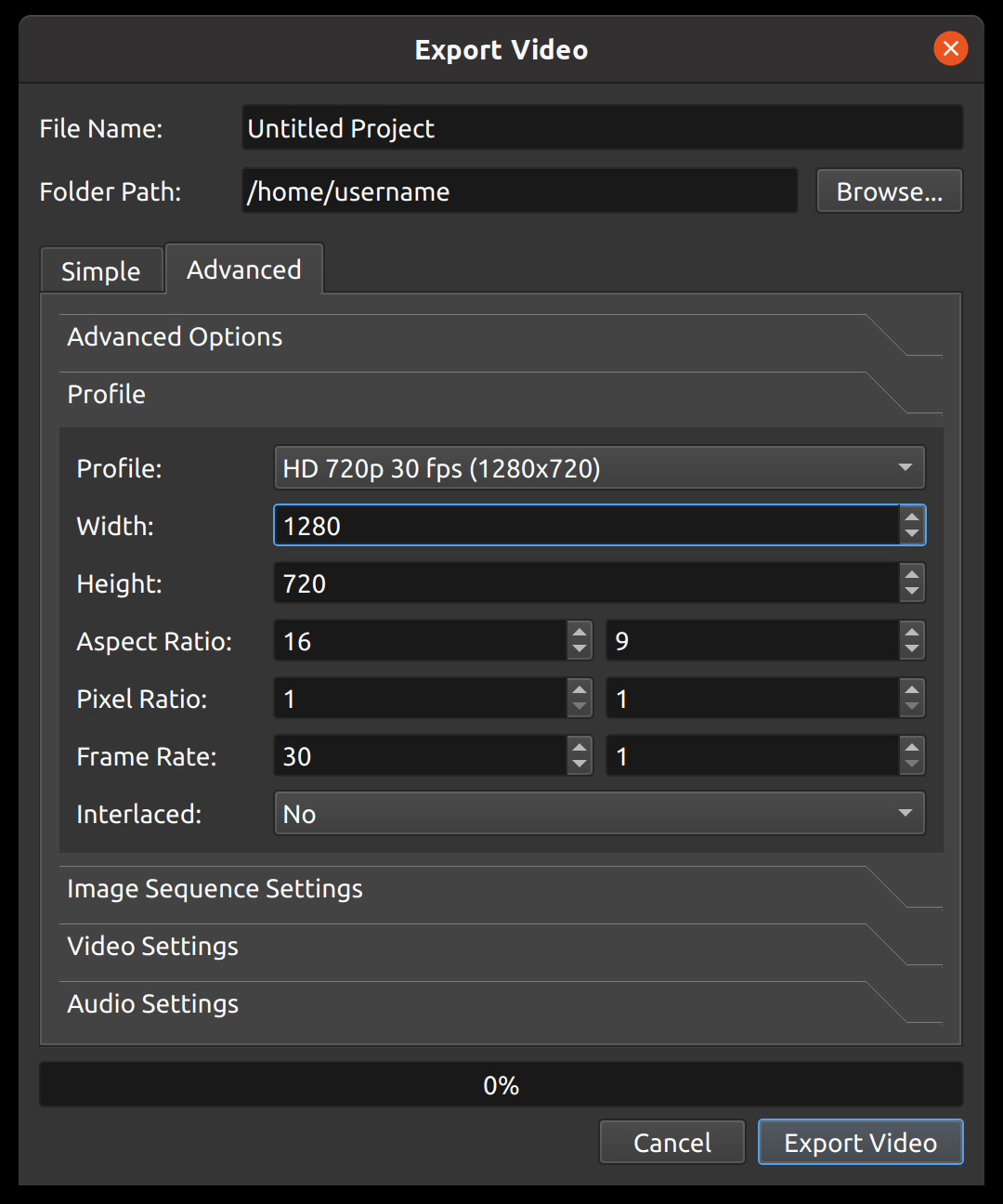Expand the Audio Settings section
The image size is (1003, 1204).
pyautogui.click(x=152, y=1003)
